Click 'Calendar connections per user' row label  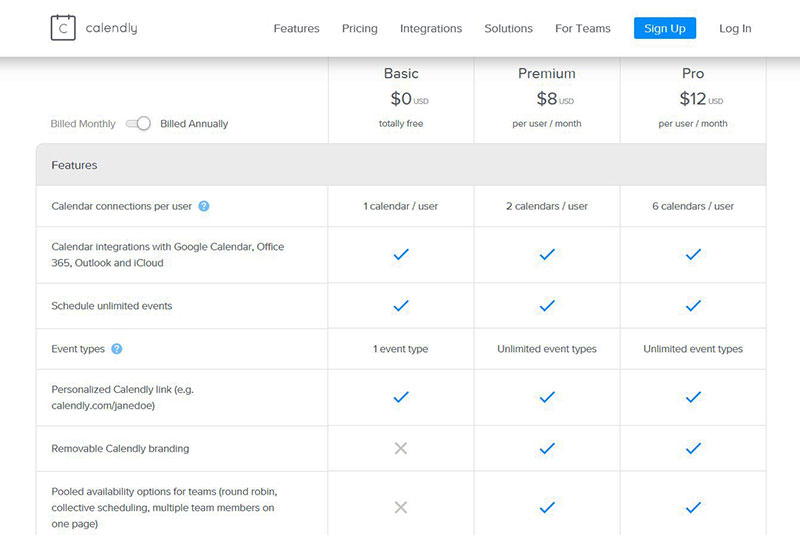point(121,206)
